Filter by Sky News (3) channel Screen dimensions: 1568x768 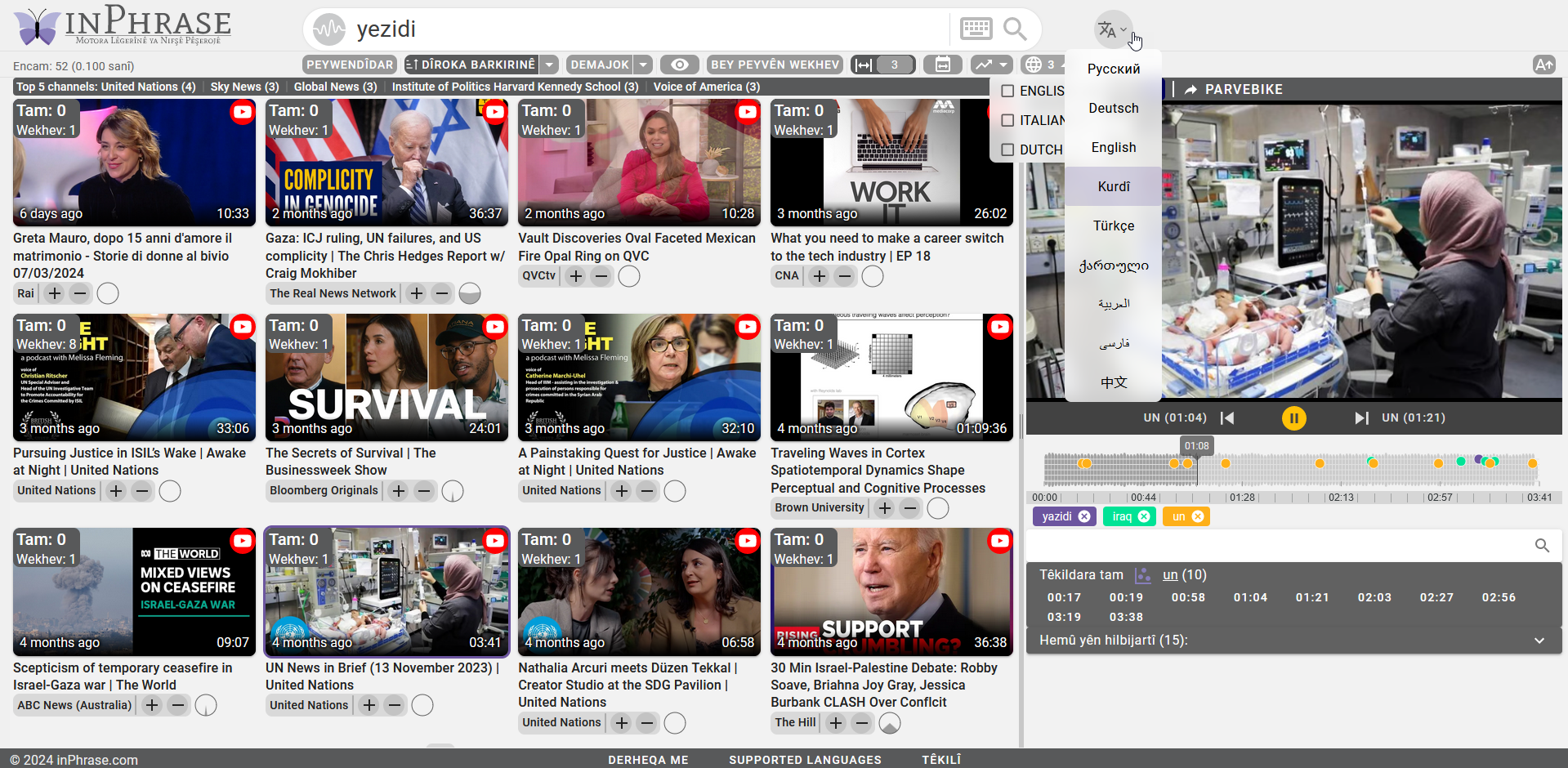click(244, 87)
